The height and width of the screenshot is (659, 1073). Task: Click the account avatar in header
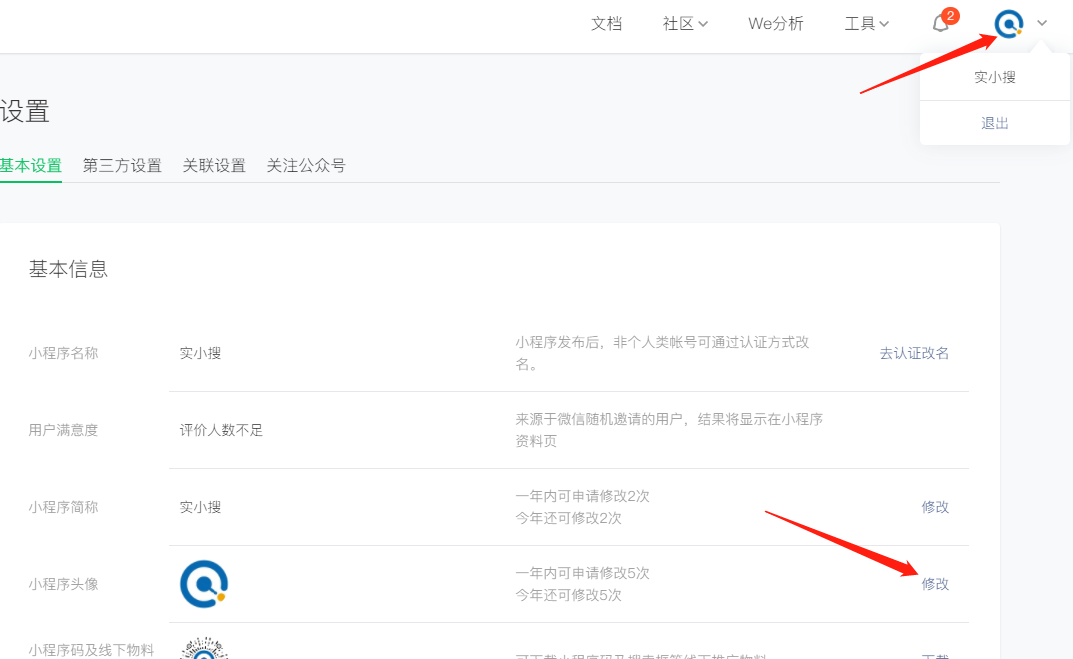click(x=1009, y=24)
